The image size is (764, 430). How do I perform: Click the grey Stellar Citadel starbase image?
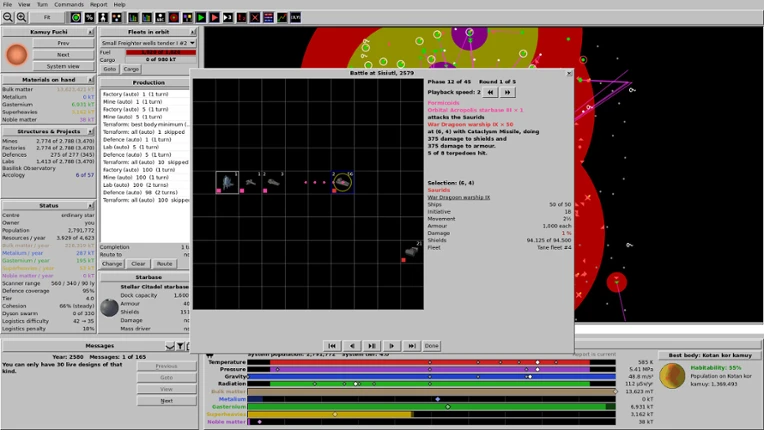[x=109, y=308]
